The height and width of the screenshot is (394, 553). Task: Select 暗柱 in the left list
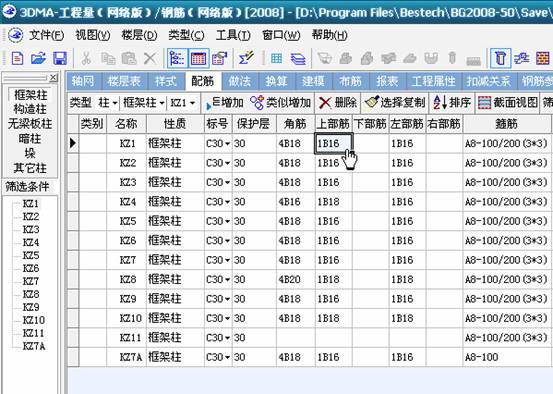click(x=30, y=139)
